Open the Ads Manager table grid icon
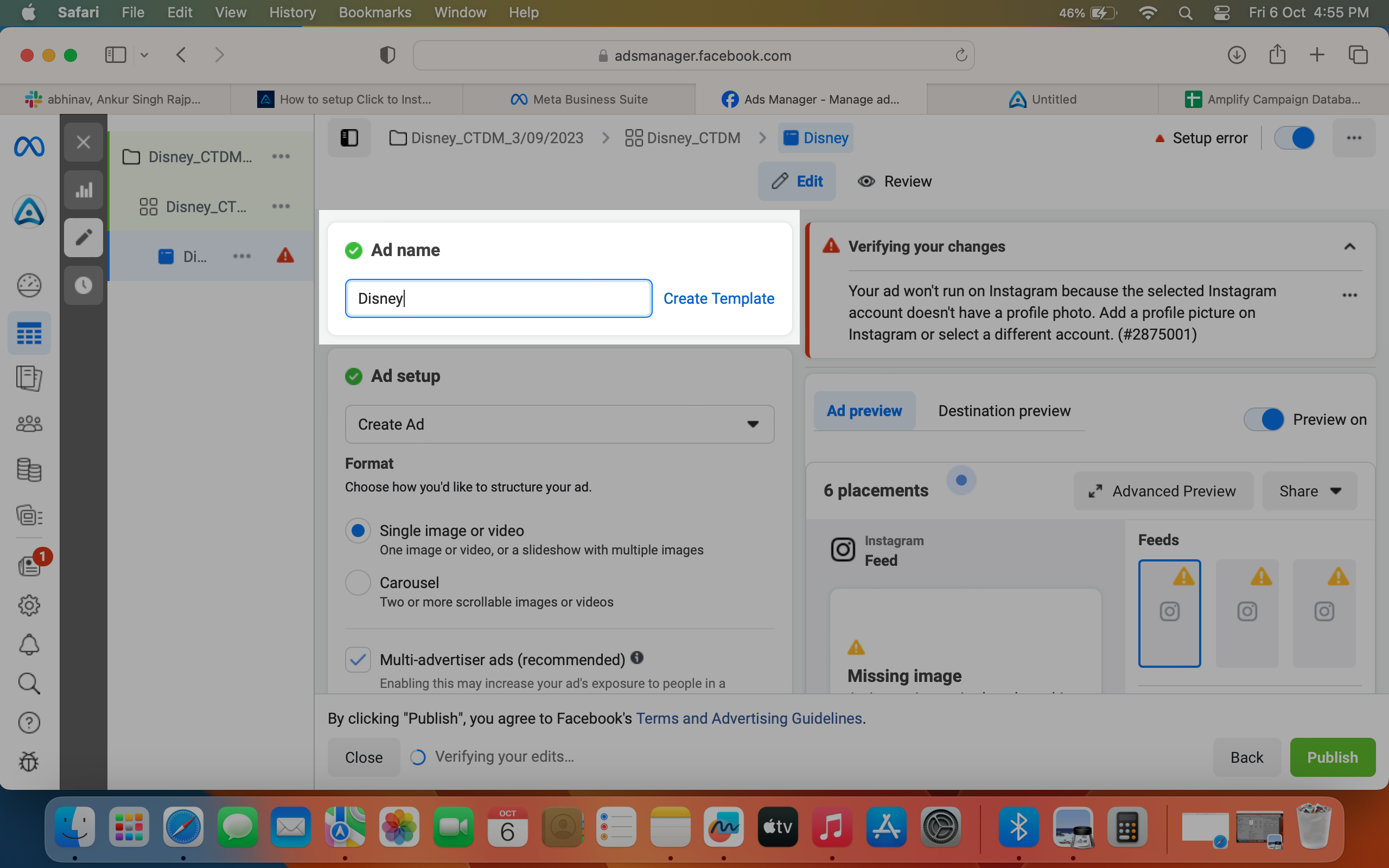1389x868 pixels. click(x=29, y=334)
